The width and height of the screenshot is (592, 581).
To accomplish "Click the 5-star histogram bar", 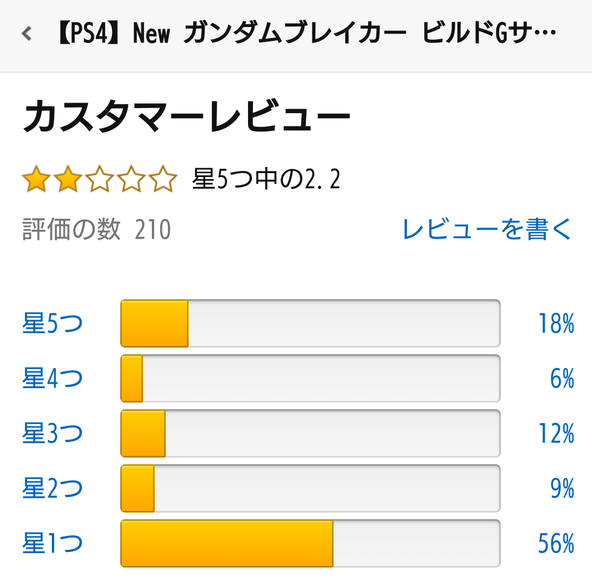I will click(x=310, y=323).
